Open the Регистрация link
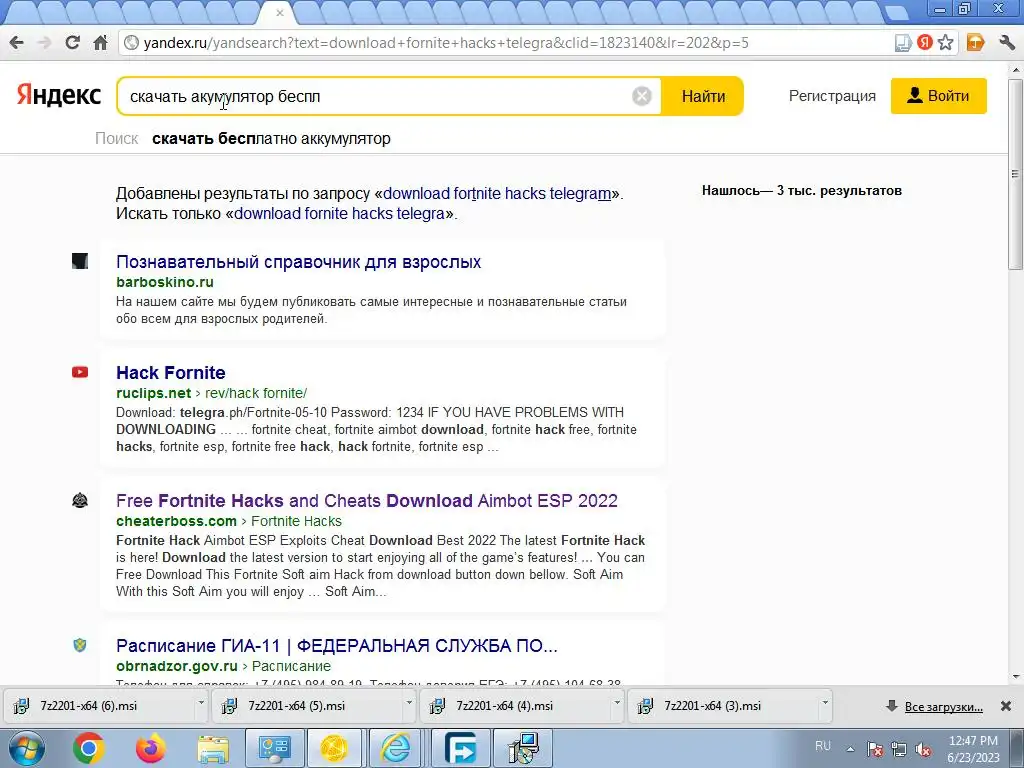 click(832, 96)
